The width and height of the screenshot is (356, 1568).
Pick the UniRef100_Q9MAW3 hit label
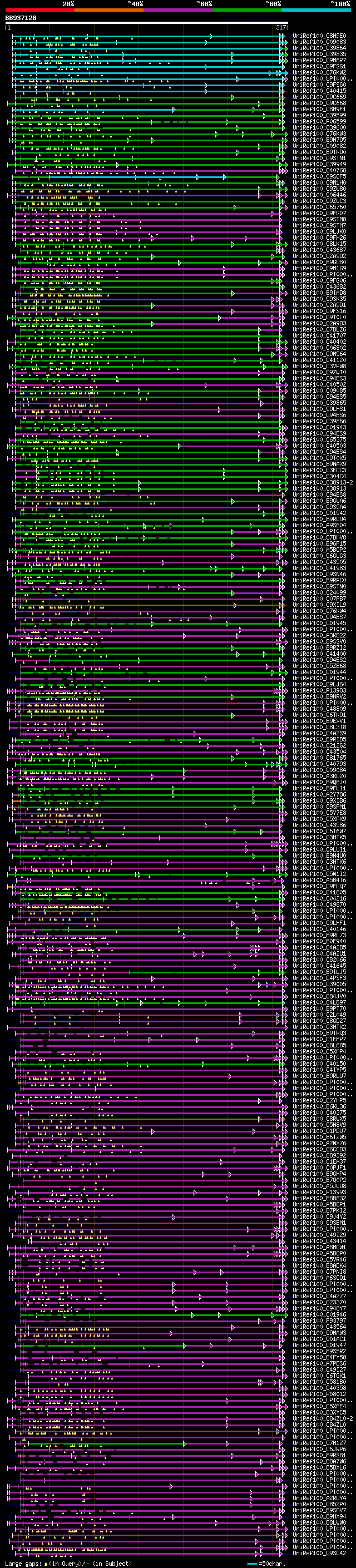click(x=319, y=1332)
